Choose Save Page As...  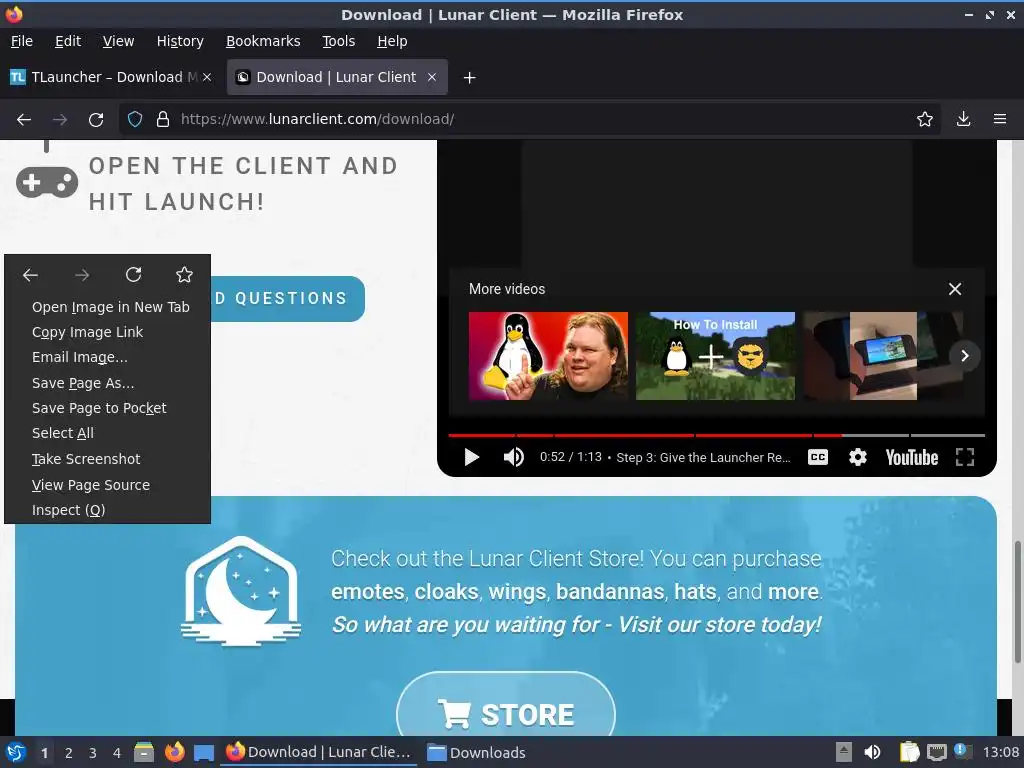tap(108, 383)
